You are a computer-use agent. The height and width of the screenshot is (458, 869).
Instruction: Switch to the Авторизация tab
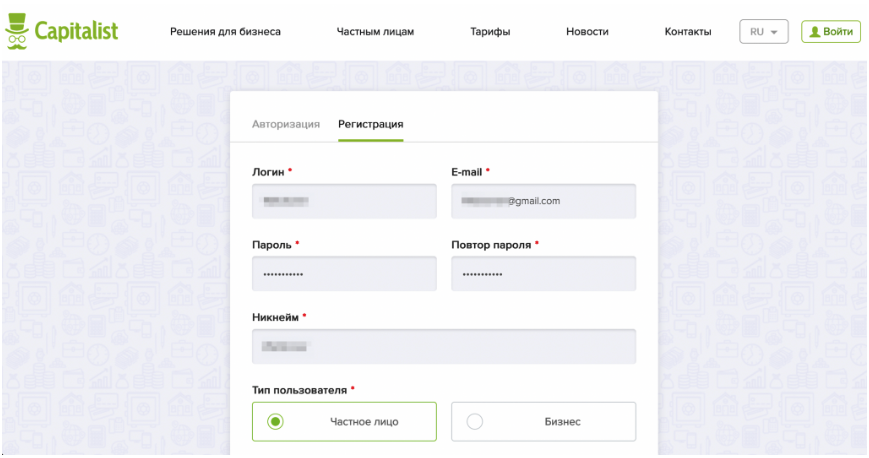[x=286, y=124]
